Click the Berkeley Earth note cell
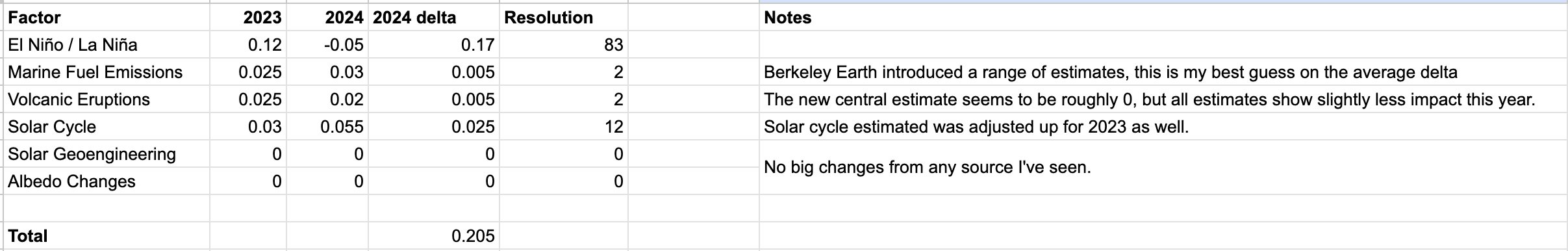This screenshot has height=251, width=1568. point(1163,72)
